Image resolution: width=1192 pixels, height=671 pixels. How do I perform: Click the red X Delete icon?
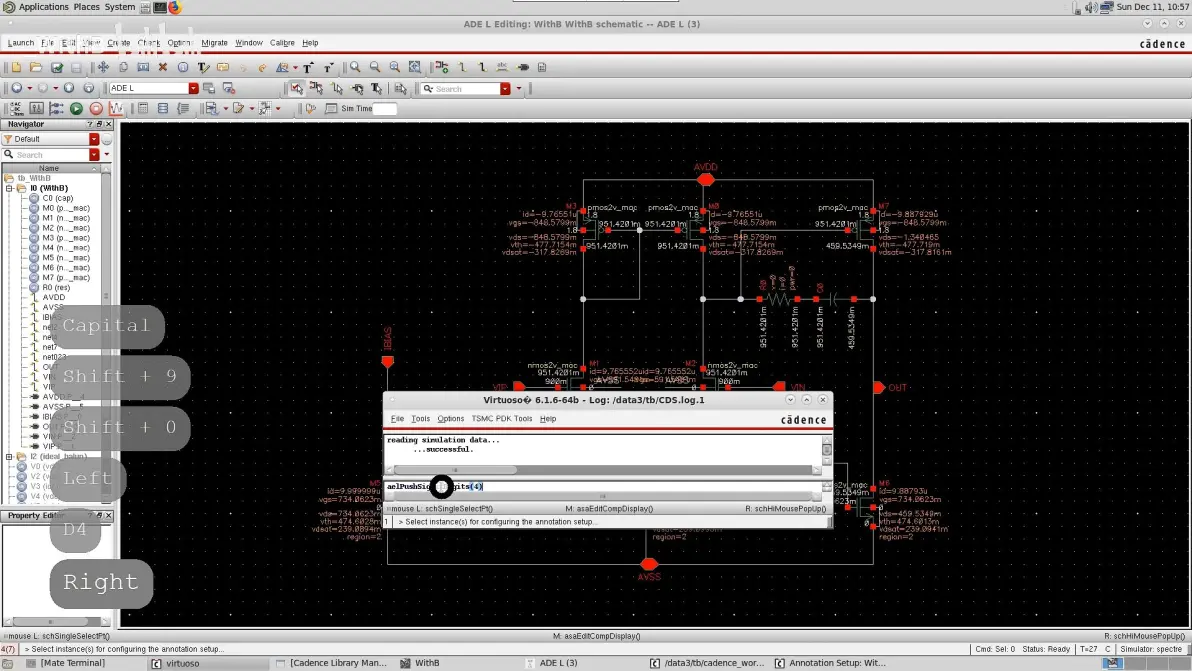163,68
